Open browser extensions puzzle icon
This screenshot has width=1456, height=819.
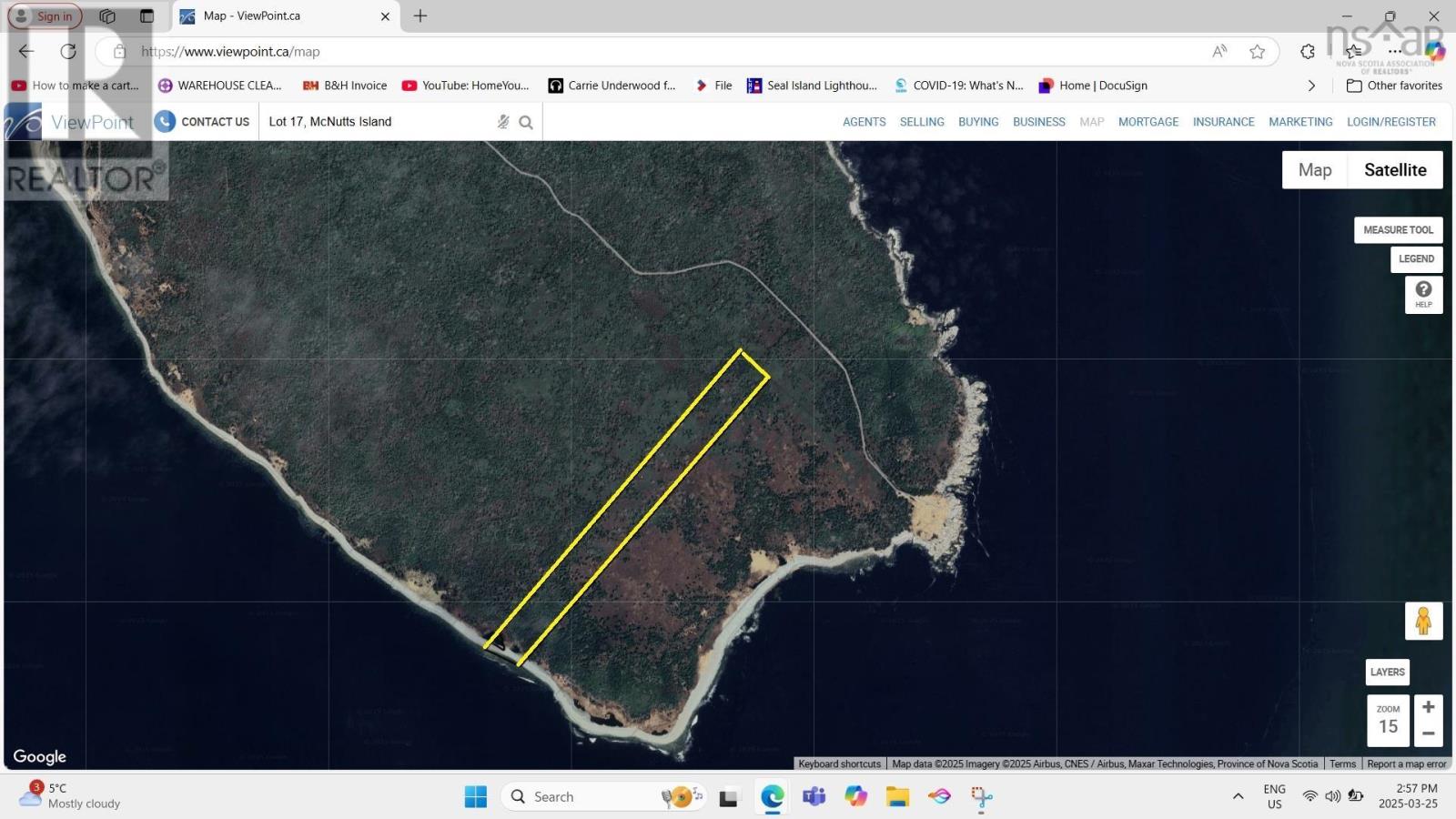coord(1308,52)
